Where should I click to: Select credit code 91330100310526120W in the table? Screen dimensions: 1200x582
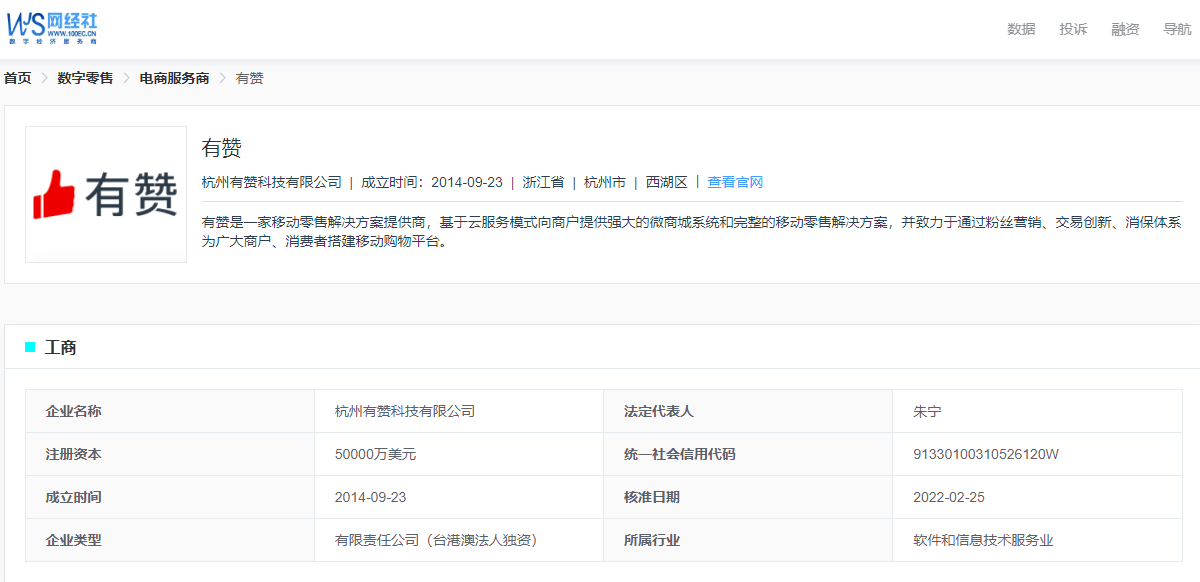pos(985,454)
